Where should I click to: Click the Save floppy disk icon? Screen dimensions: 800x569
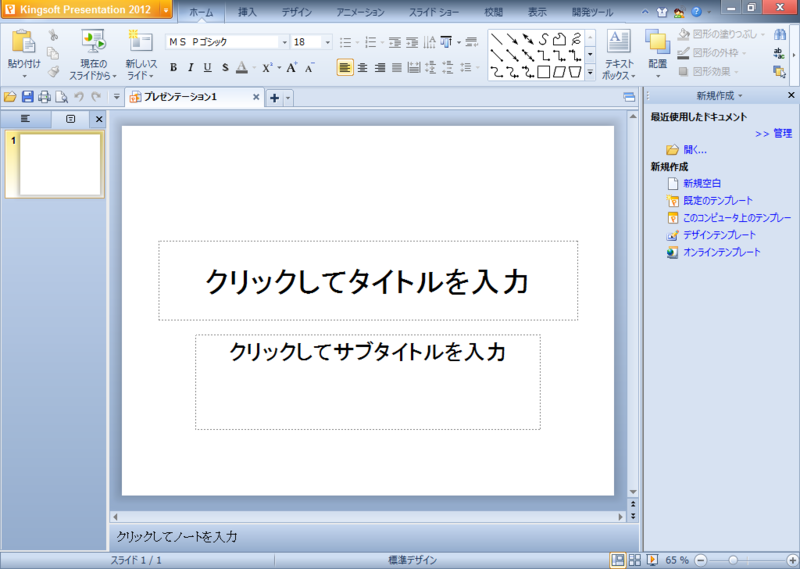click(28, 97)
